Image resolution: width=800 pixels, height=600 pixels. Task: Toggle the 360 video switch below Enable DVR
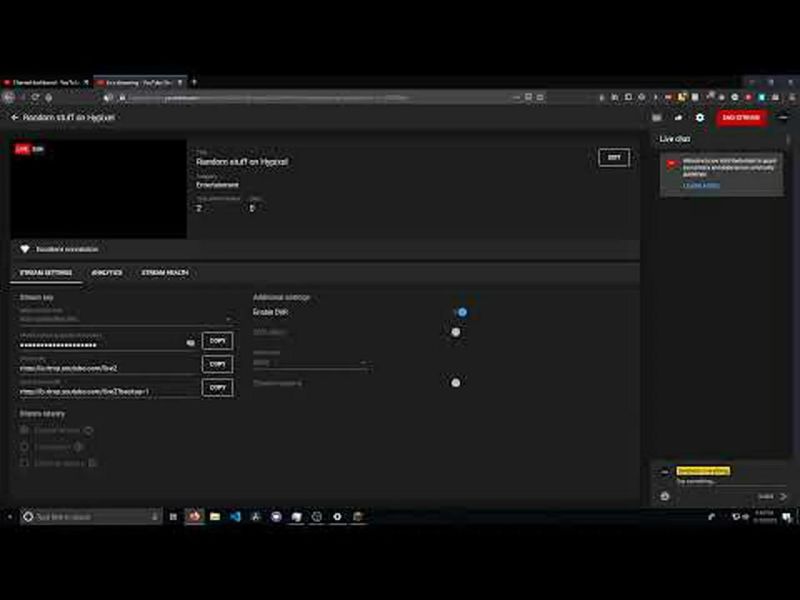pyautogui.click(x=456, y=332)
